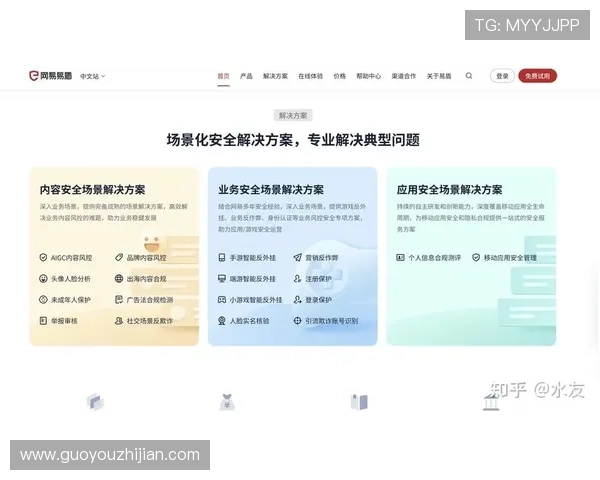Click the layered pages icon at page bottom
The width and height of the screenshot is (600, 480).
pyautogui.click(x=95, y=402)
